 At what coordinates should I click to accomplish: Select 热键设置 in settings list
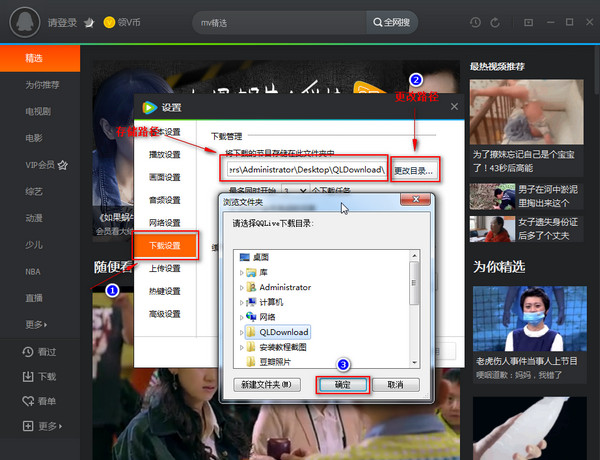tap(165, 291)
